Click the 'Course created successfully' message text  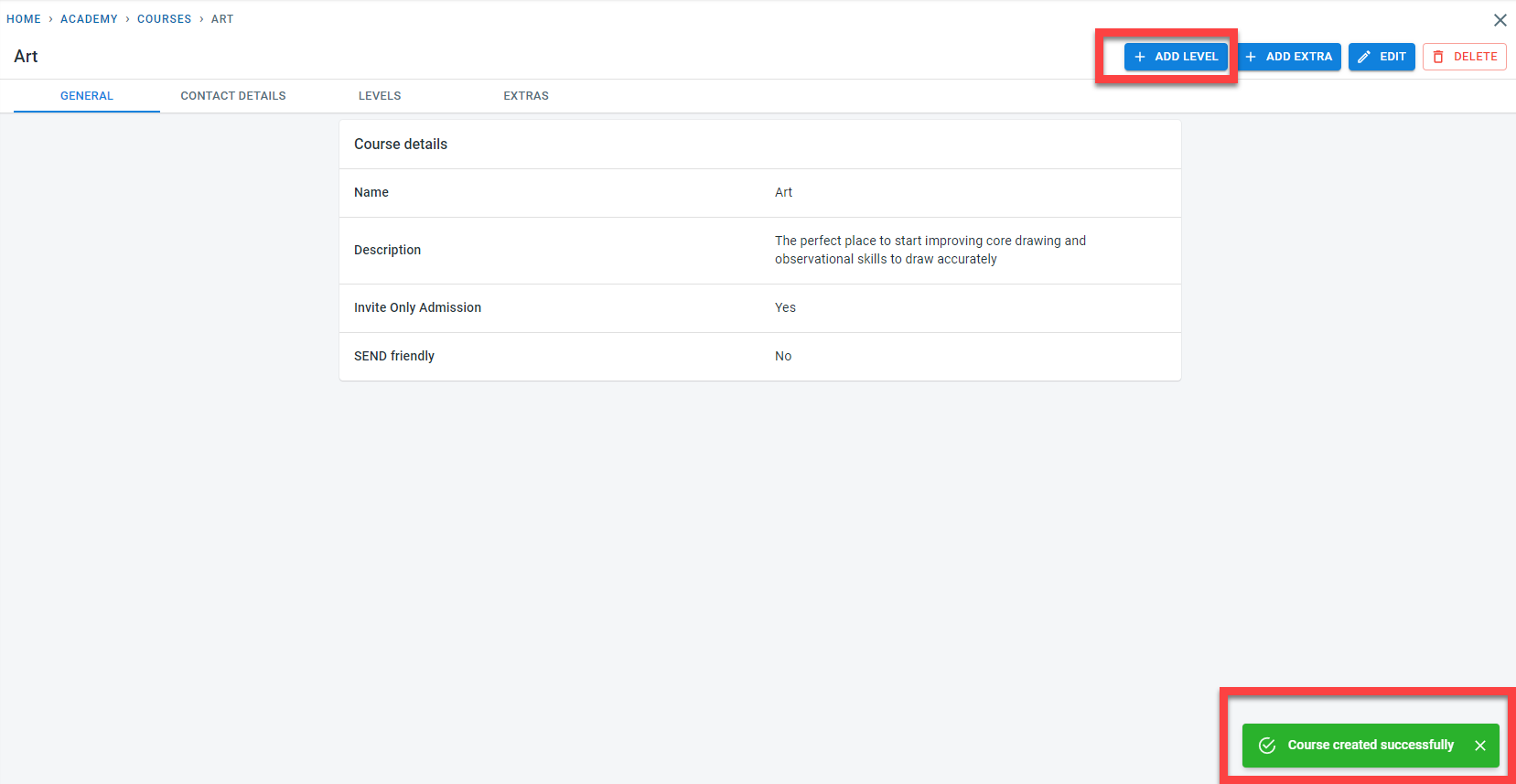tap(1371, 746)
